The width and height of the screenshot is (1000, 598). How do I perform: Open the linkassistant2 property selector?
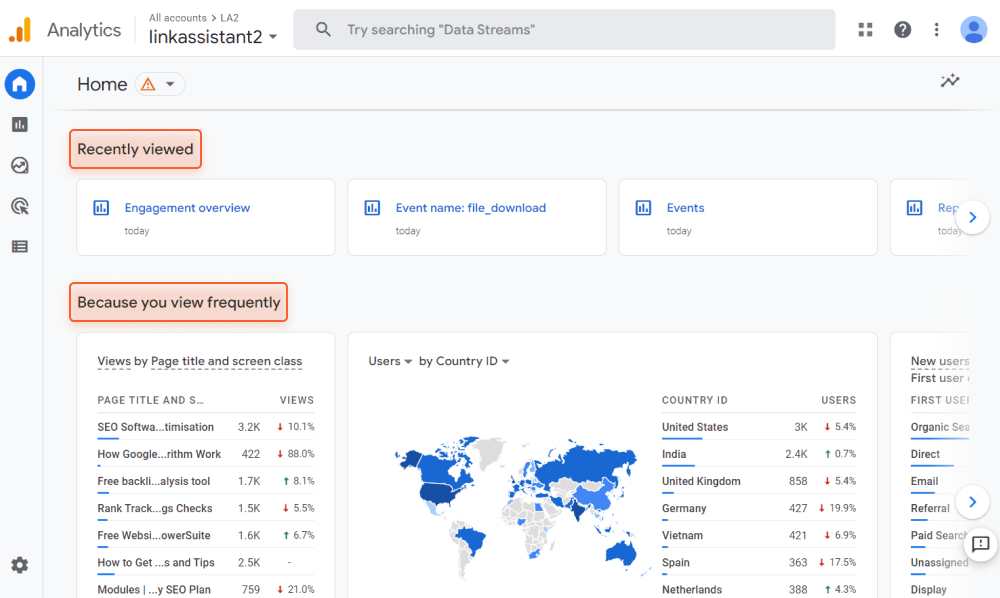pos(213,37)
